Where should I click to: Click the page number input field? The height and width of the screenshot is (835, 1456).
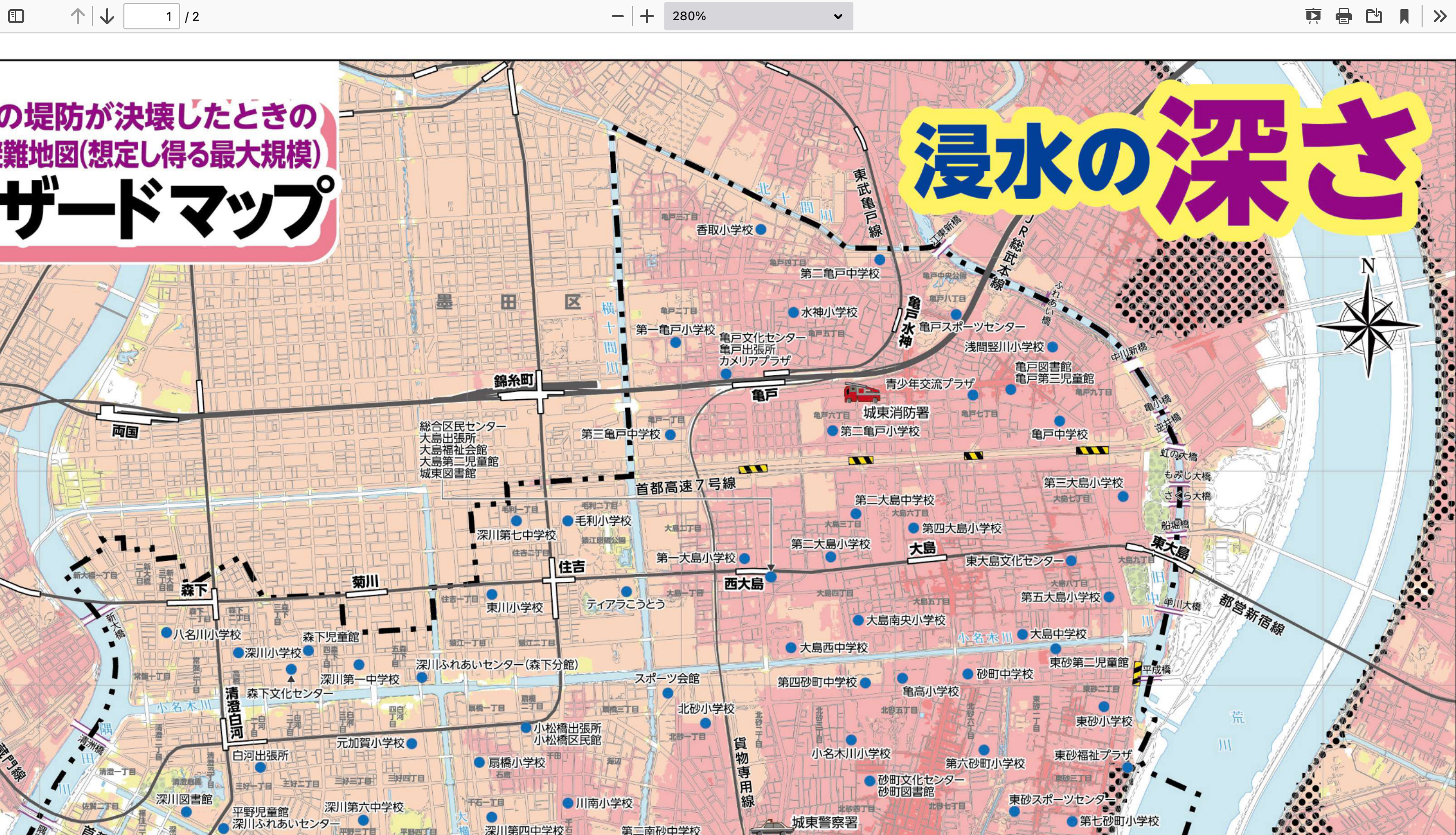(151, 16)
